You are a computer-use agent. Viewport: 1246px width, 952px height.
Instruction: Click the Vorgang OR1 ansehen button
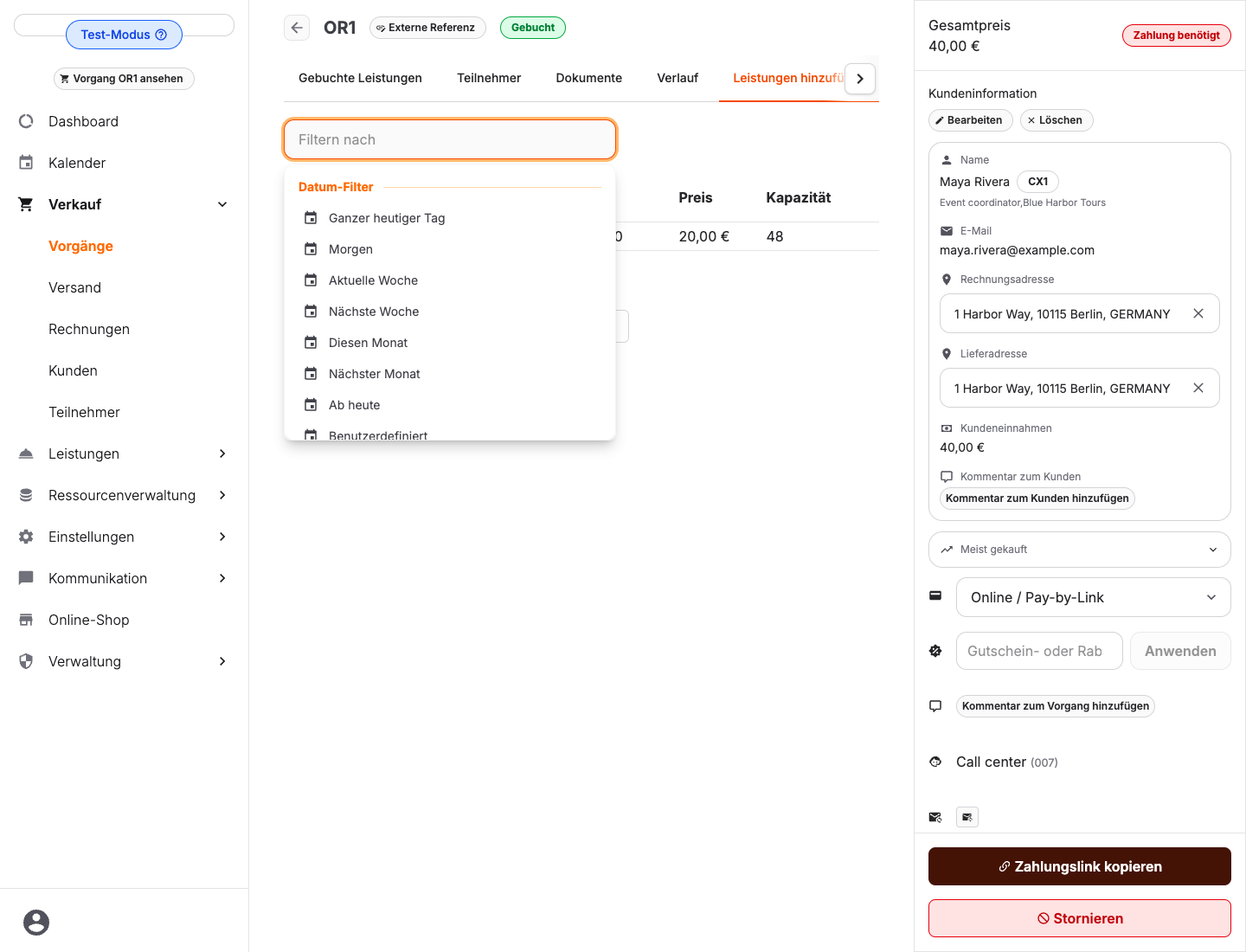pyautogui.click(x=124, y=79)
